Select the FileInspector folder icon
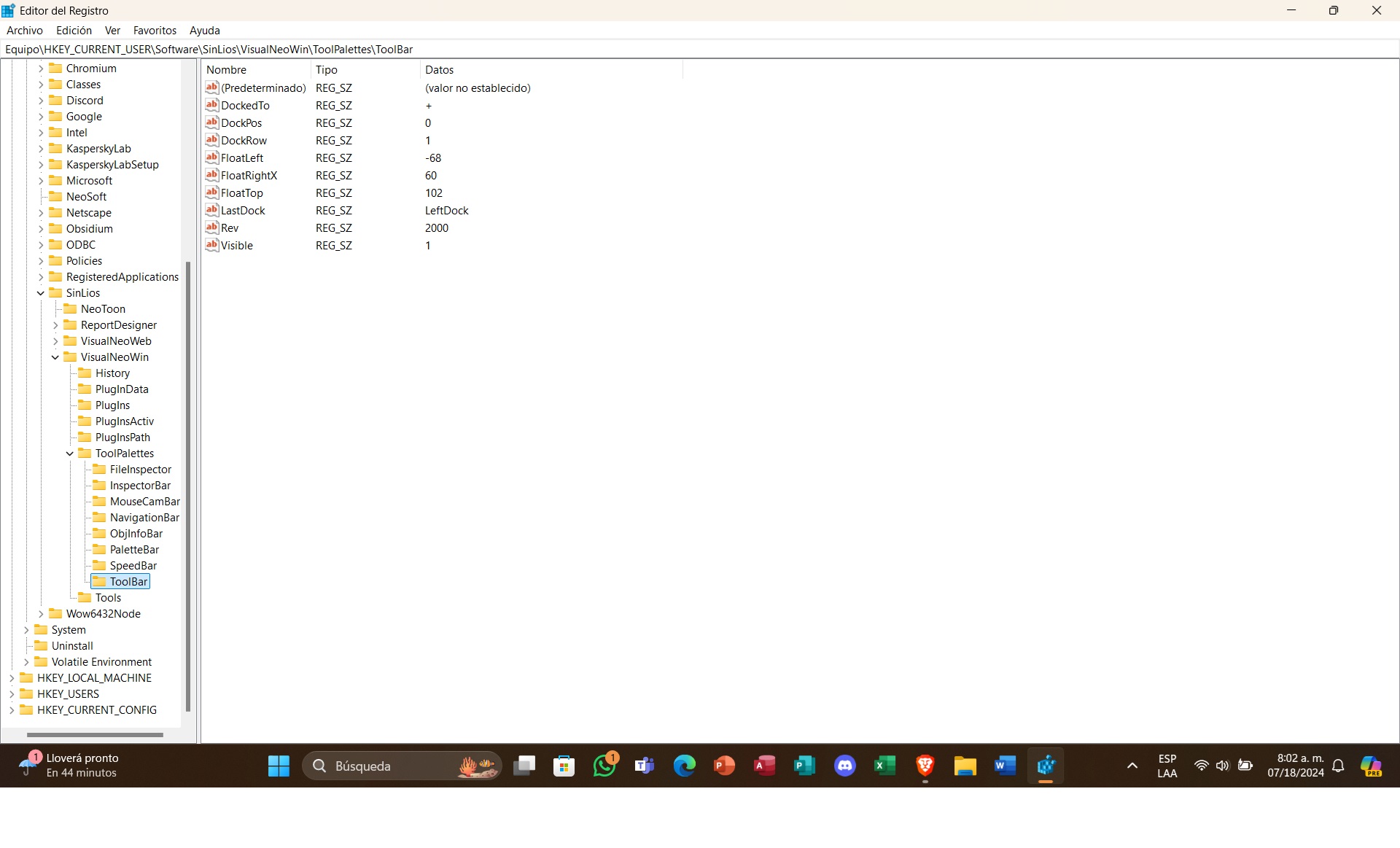 (x=99, y=470)
